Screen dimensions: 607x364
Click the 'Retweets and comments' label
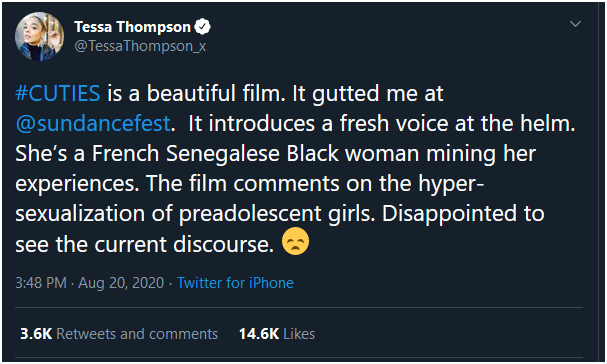(x=137, y=334)
